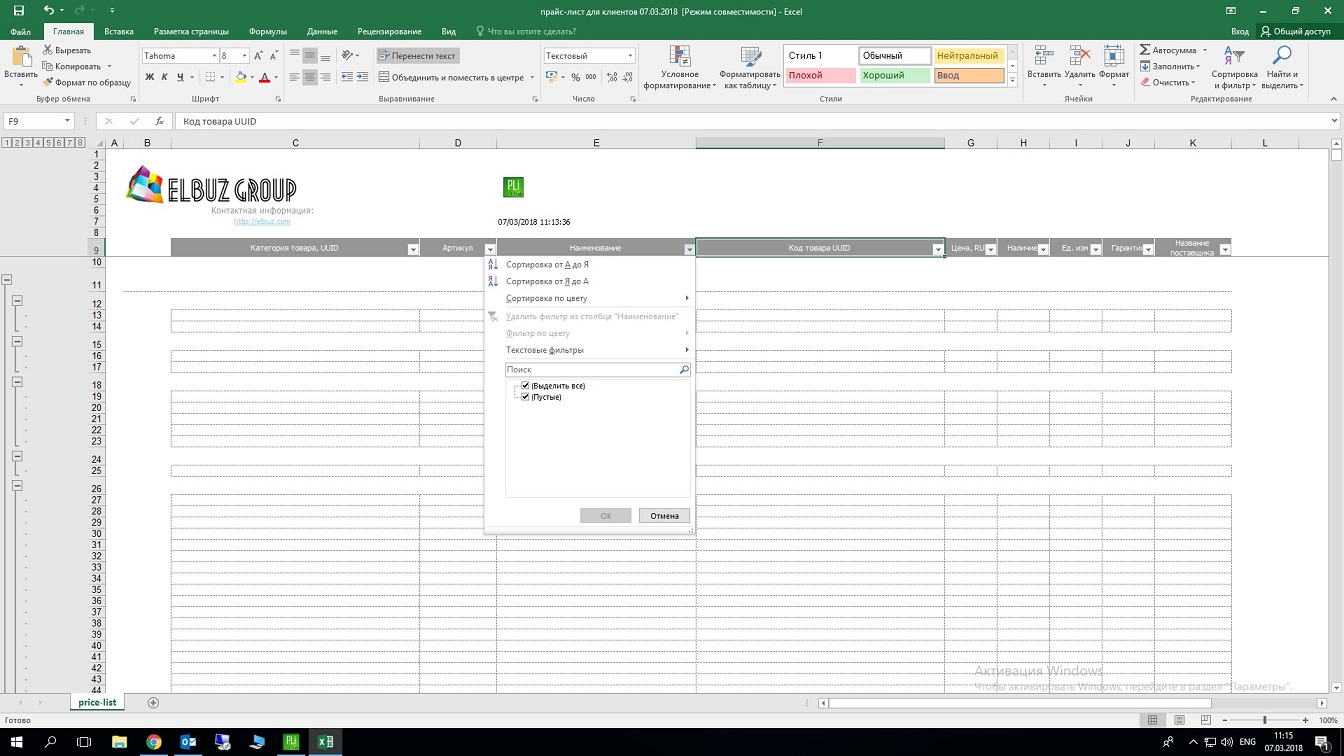Open number format dropdown (Текстовый)
Viewport: 1344px width, 756px height.
click(630, 56)
